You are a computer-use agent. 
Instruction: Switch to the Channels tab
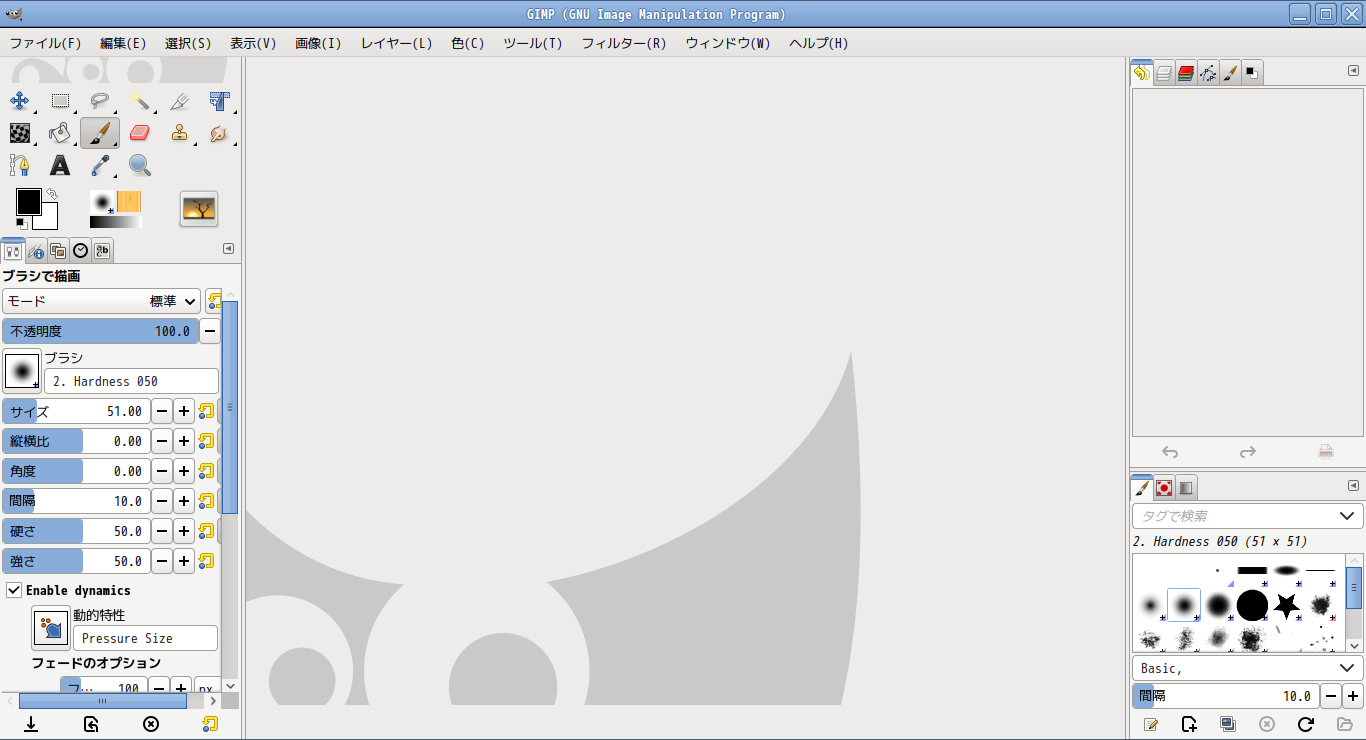tap(1186, 73)
